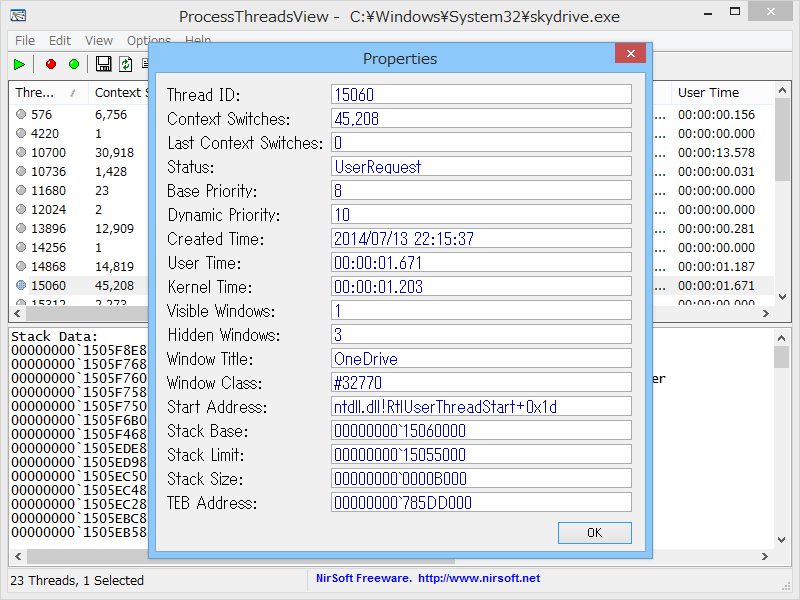Click stack pane scroll down arrow
800x600 pixels.
point(781,540)
